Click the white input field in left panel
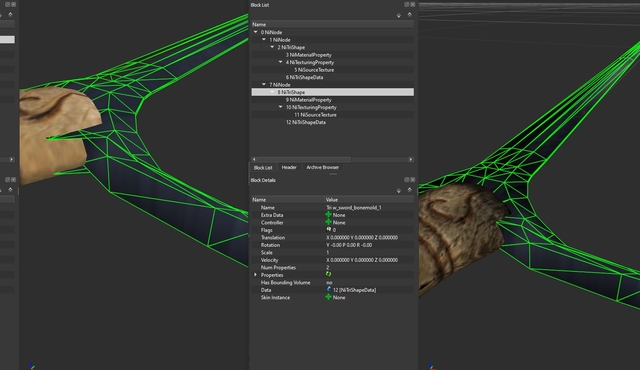Screen dimensions: 640x370 pos(7,40)
